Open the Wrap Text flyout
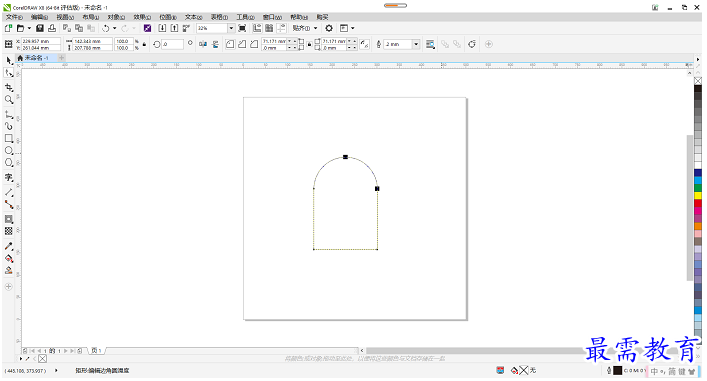707x381 pixels. (x=430, y=44)
